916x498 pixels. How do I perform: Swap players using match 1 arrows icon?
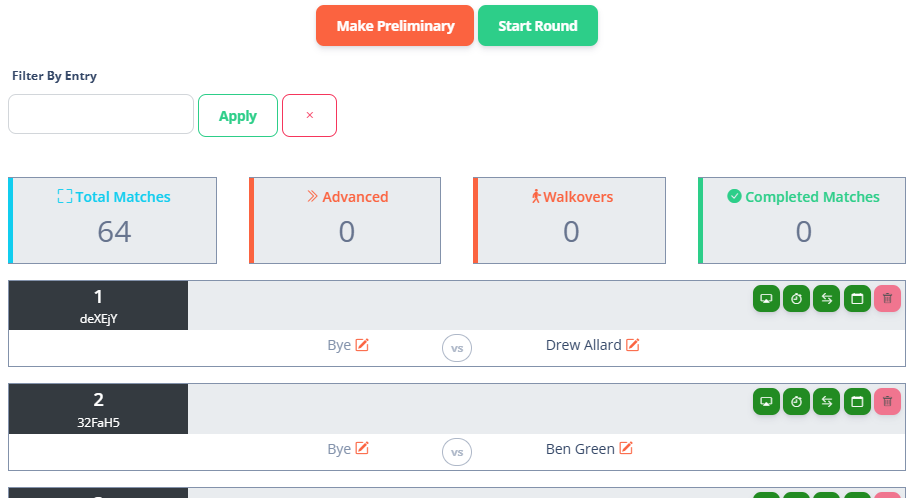coord(827,299)
